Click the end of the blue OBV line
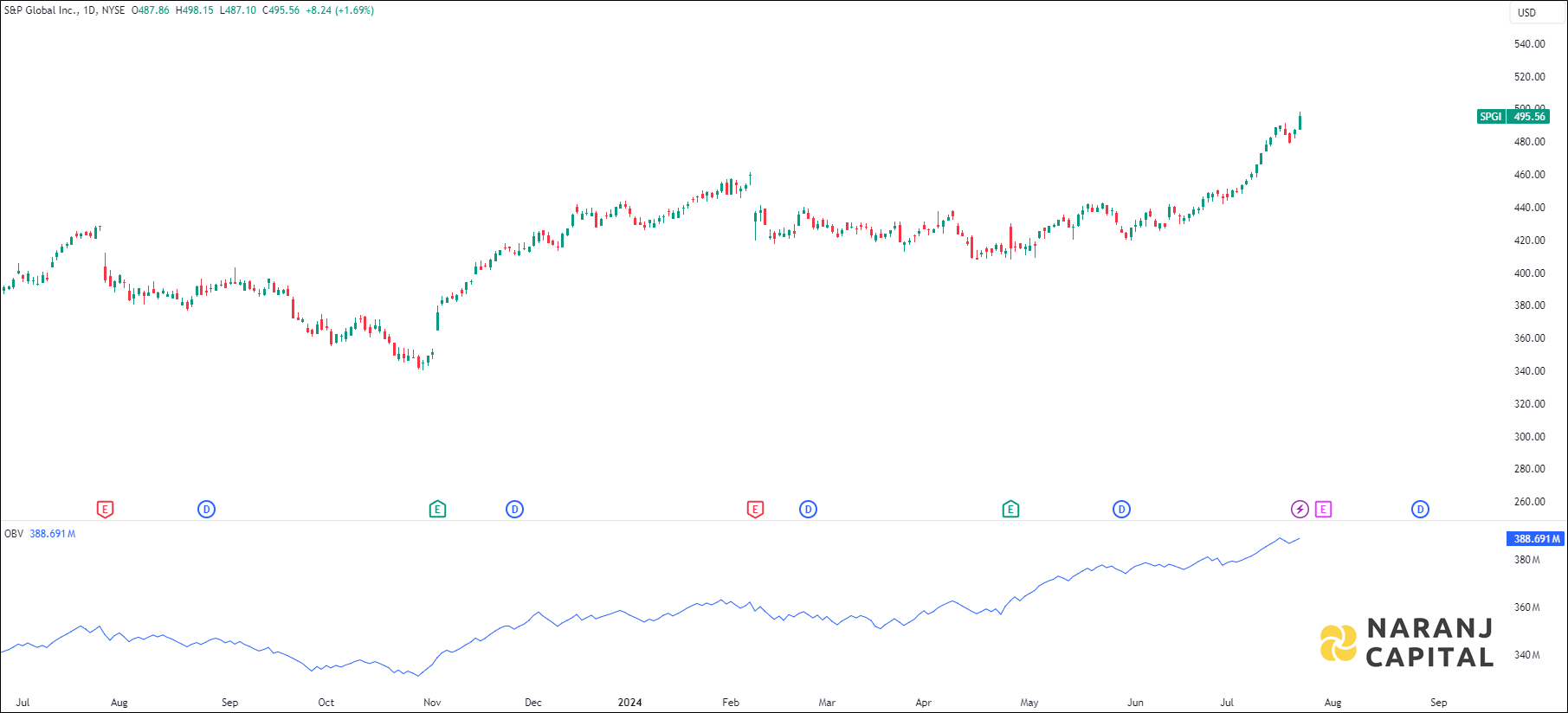 (1299, 538)
